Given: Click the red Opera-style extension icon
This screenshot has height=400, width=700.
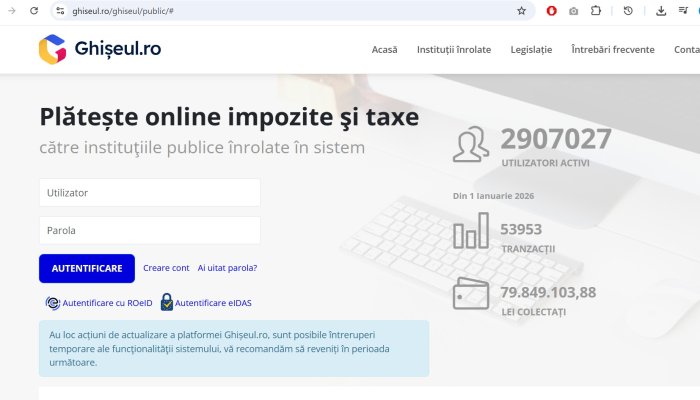Looking at the screenshot, I should point(551,11).
